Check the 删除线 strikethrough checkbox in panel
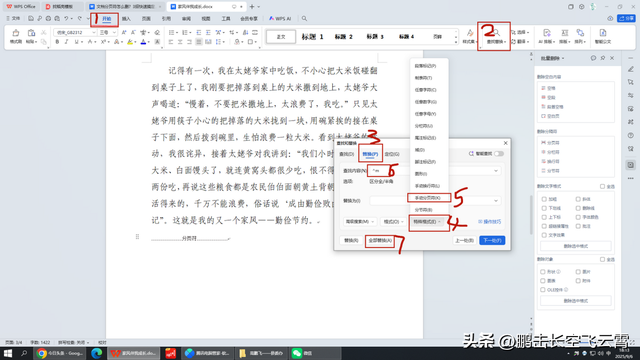The image size is (640, 360). pos(578,208)
